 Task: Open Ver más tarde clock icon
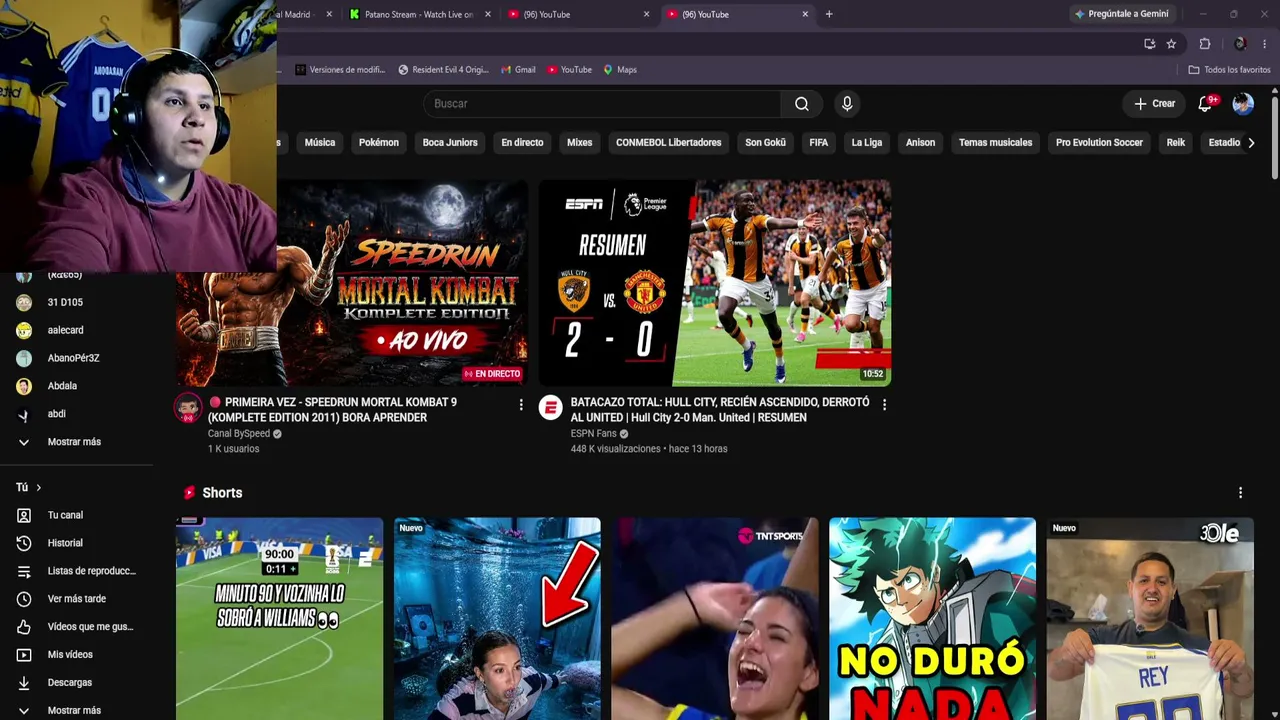24,599
